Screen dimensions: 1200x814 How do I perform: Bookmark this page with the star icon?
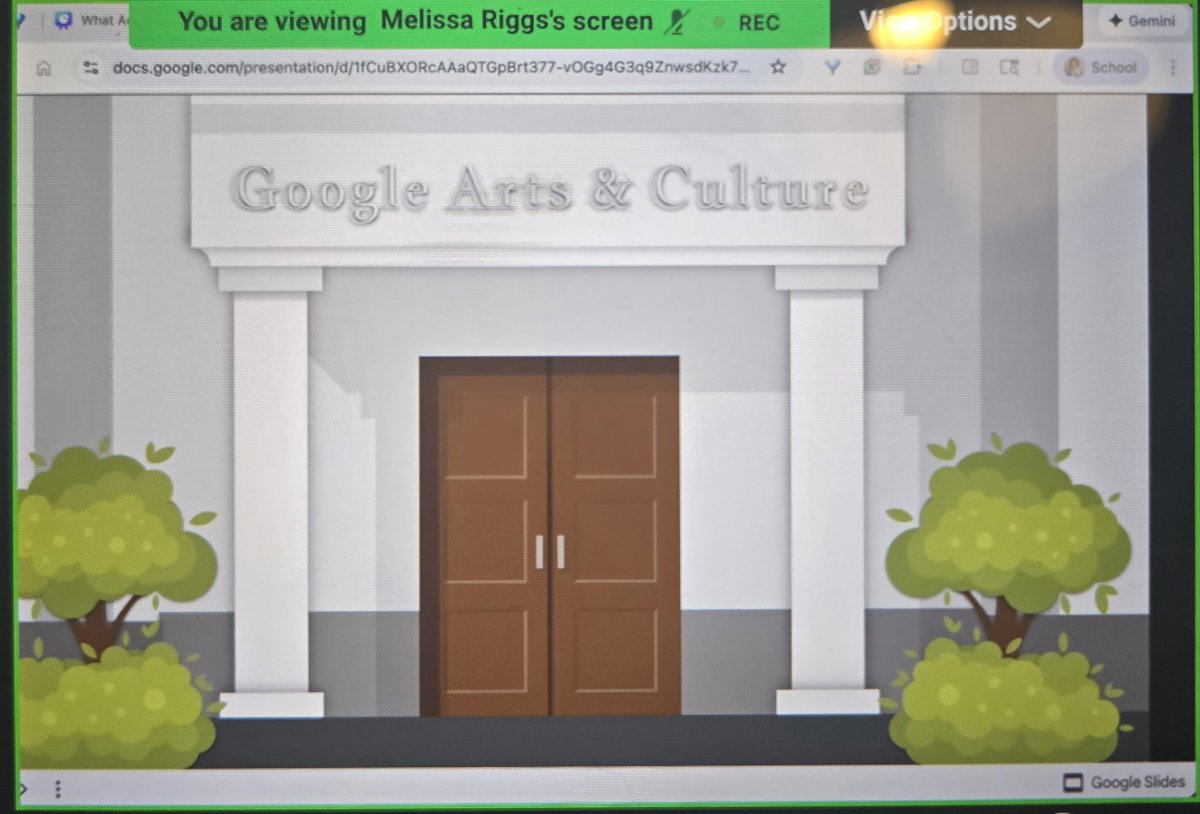778,68
